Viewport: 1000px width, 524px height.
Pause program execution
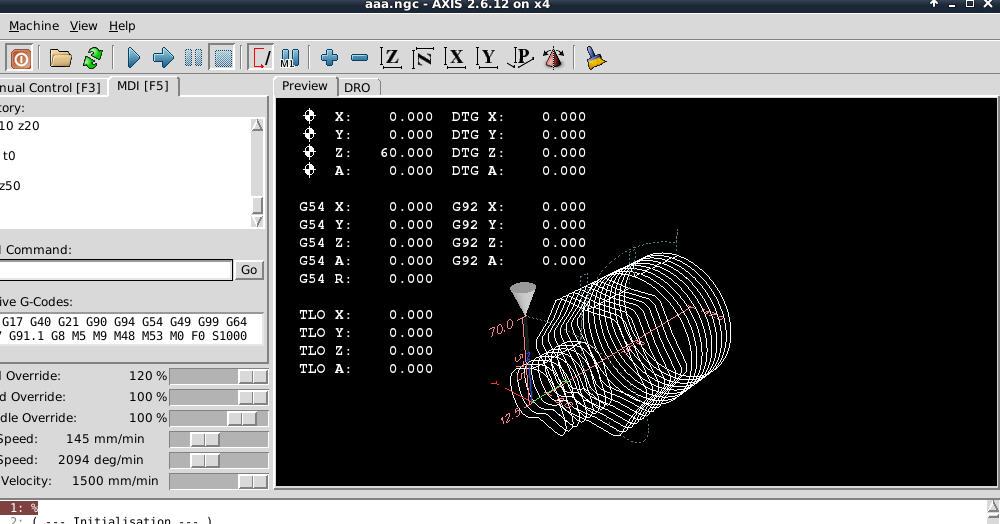pos(194,58)
